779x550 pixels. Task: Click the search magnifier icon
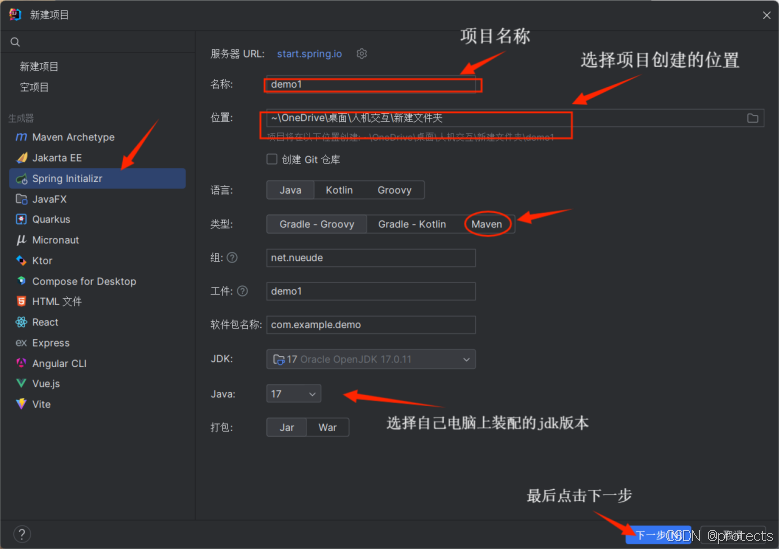[15, 42]
